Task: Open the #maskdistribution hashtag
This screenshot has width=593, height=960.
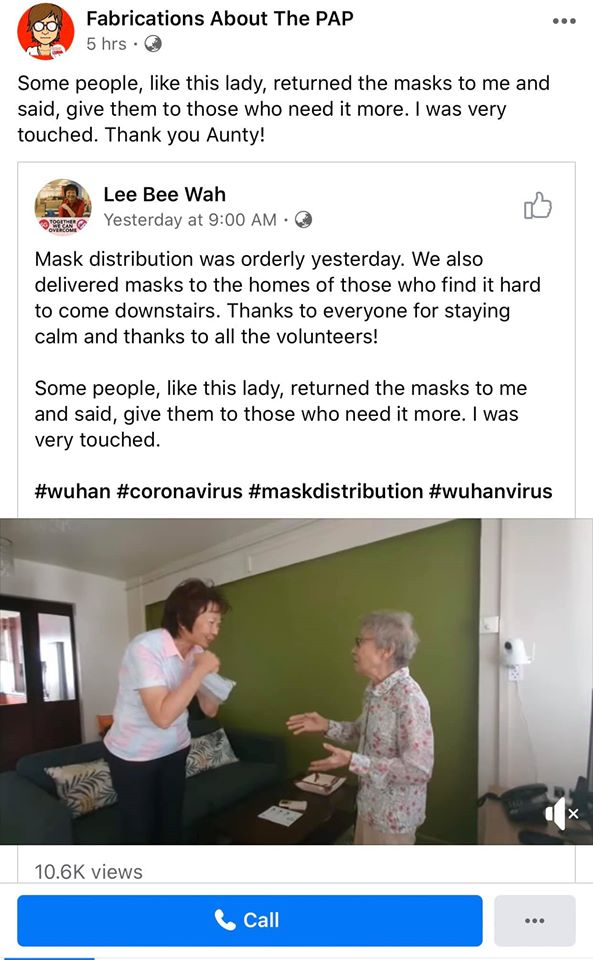Action: (x=336, y=491)
